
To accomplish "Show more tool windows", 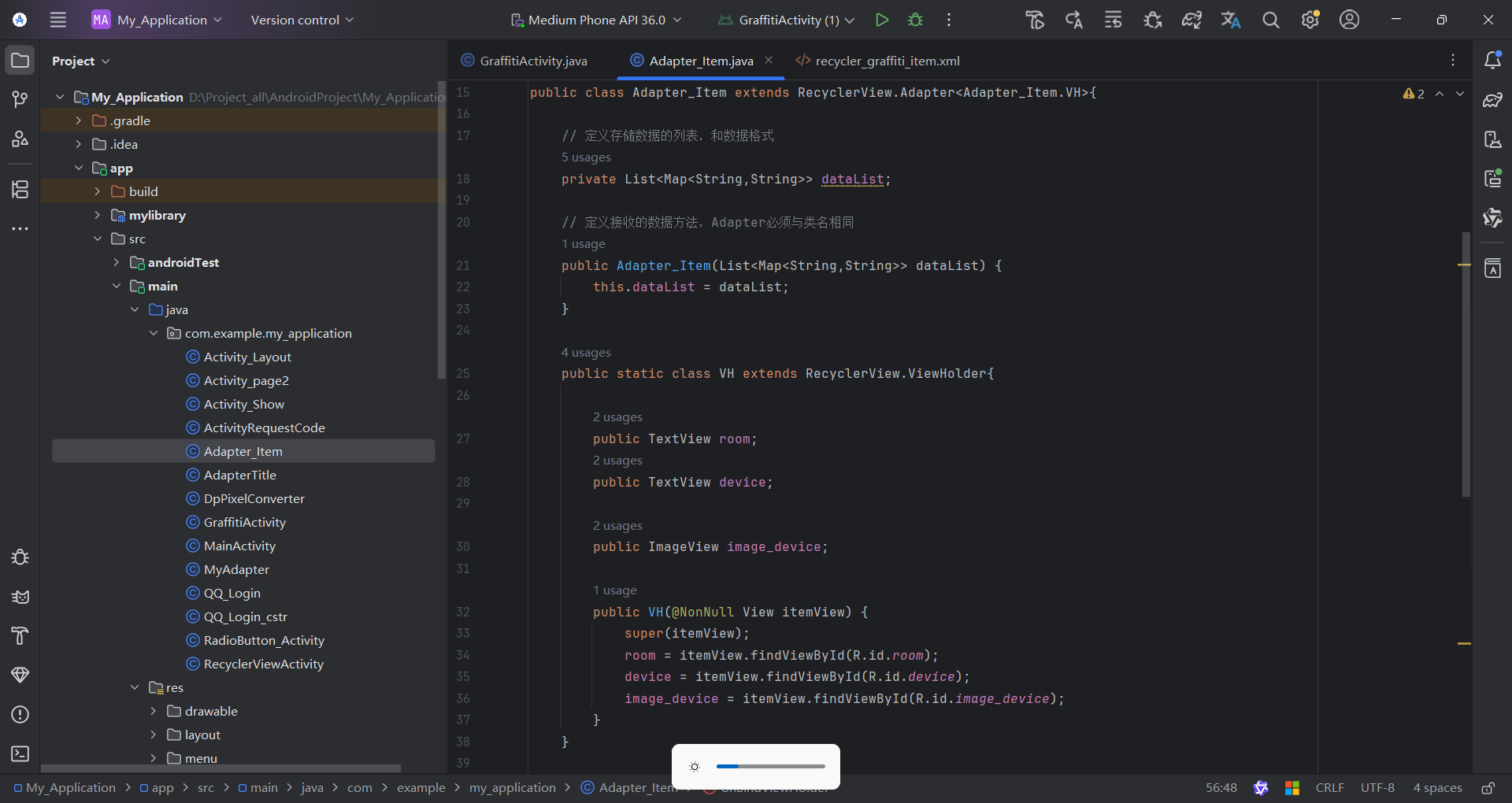I will tap(20, 228).
